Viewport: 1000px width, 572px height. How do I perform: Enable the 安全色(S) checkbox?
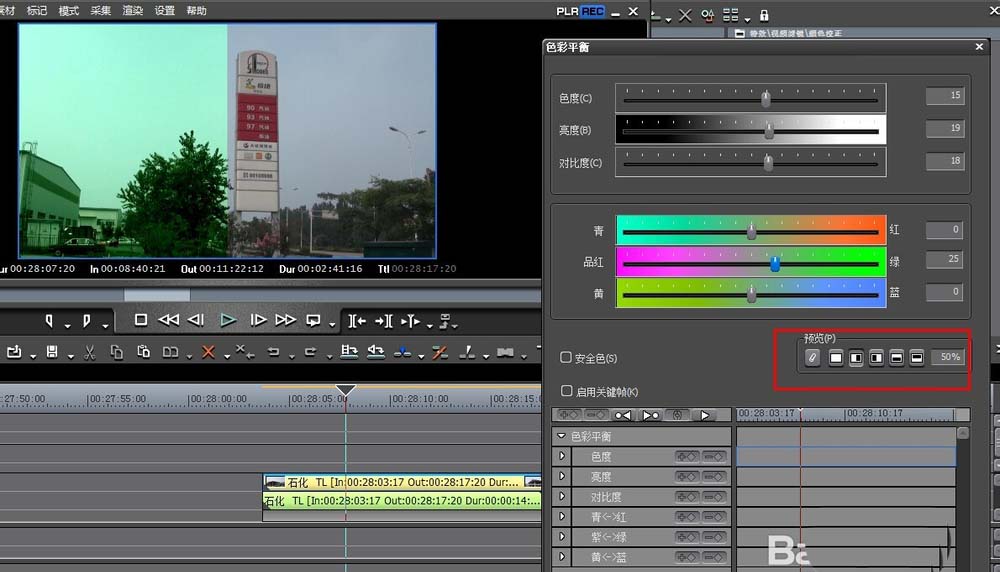click(567, 357)
